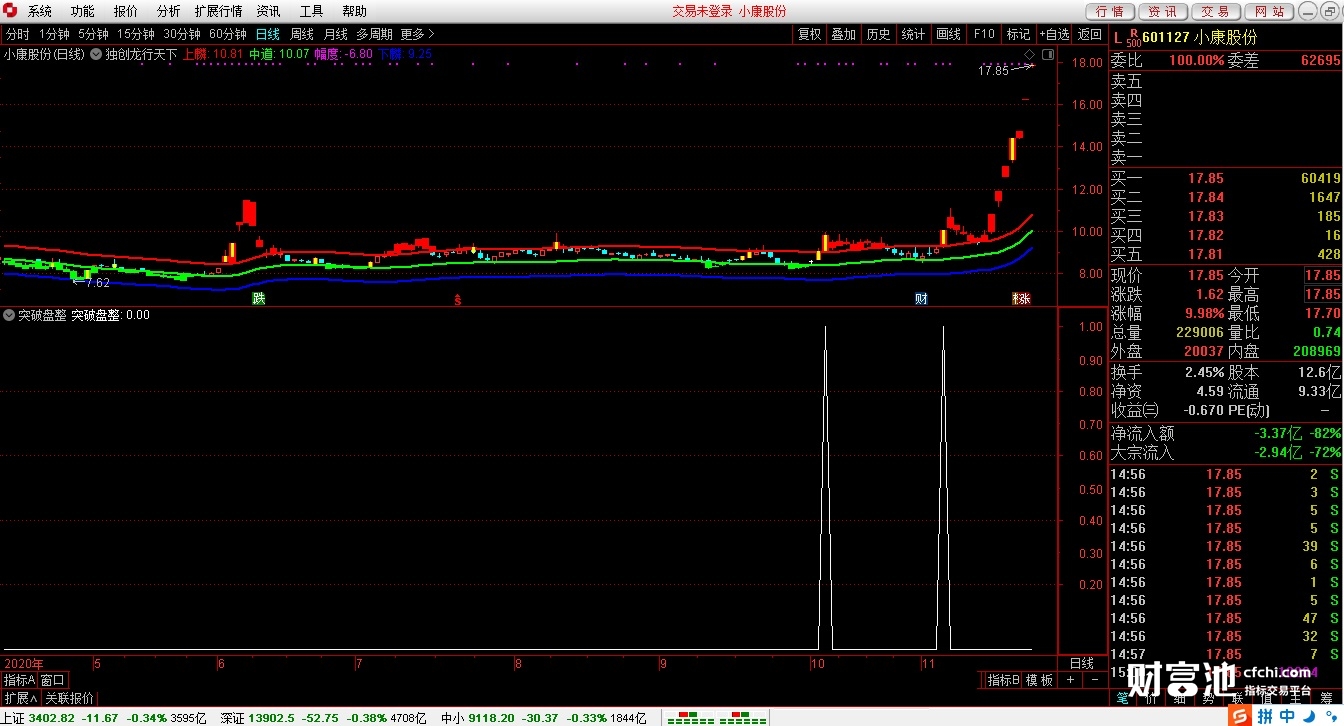The width and height of the screenshot is (1344, 726).
Task: Click the L R500 badge icon
Action: [1126, 38]
